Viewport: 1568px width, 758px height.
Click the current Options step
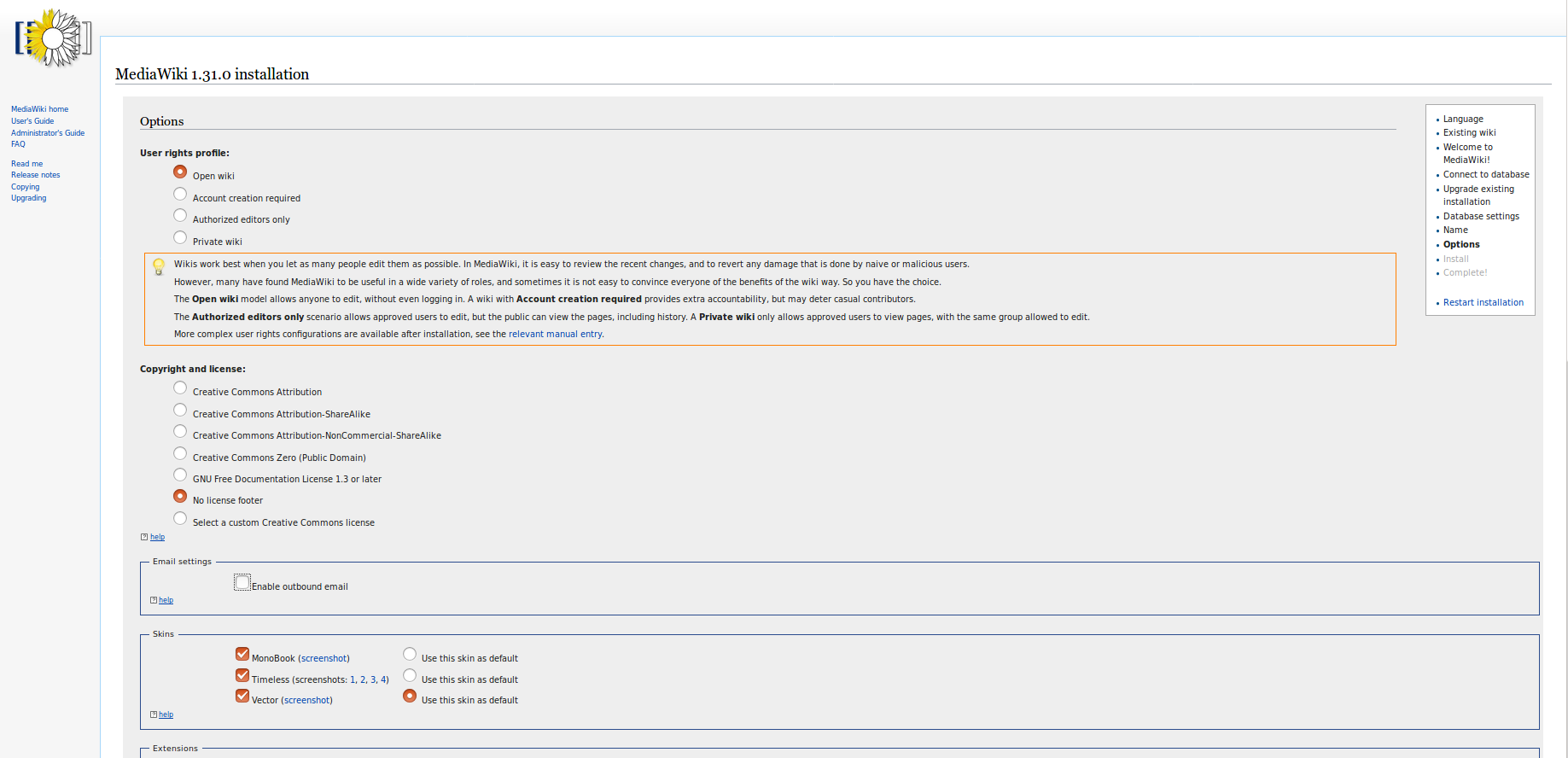click(x=1461, y=244)
